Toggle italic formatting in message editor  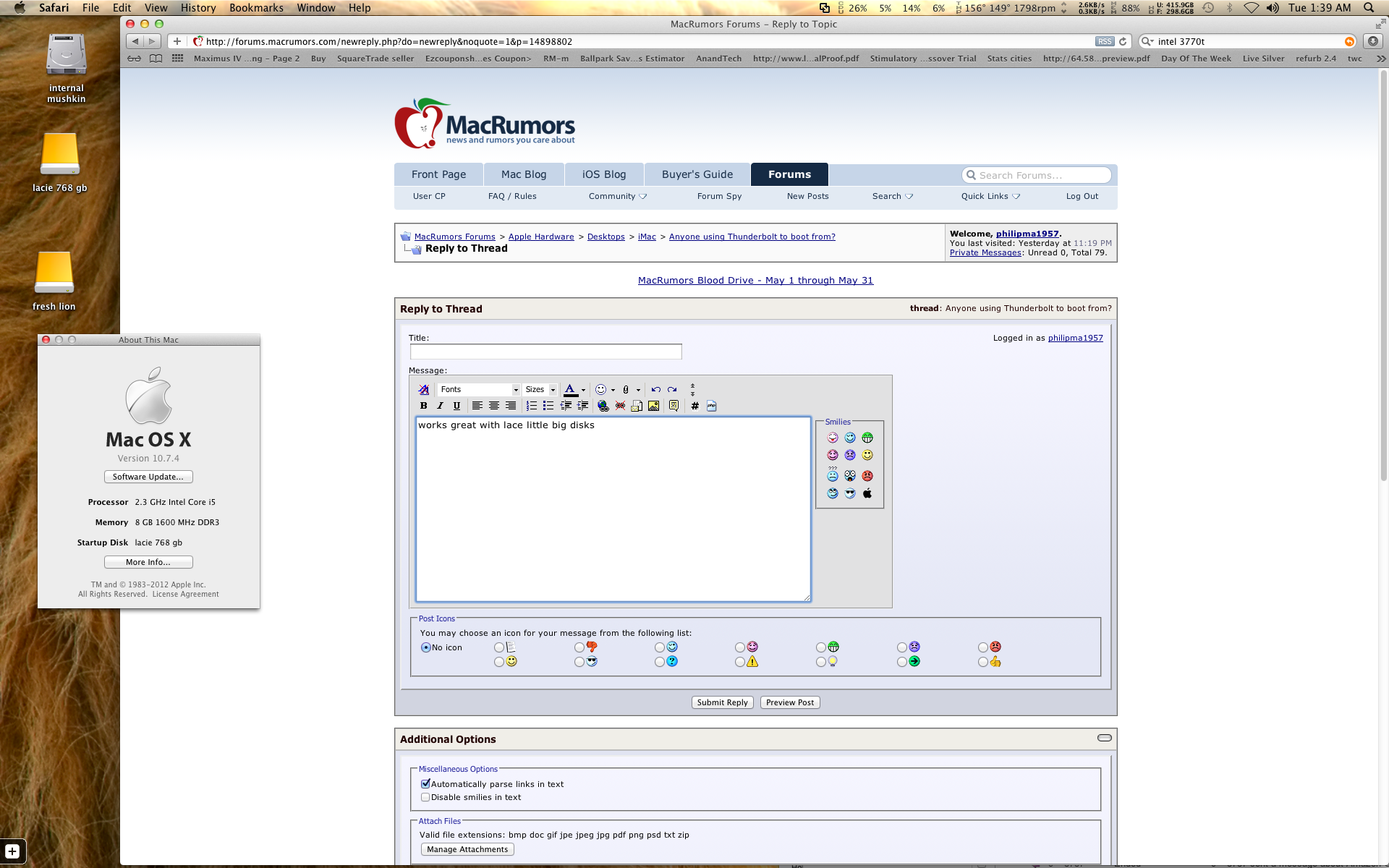point(440,406)
